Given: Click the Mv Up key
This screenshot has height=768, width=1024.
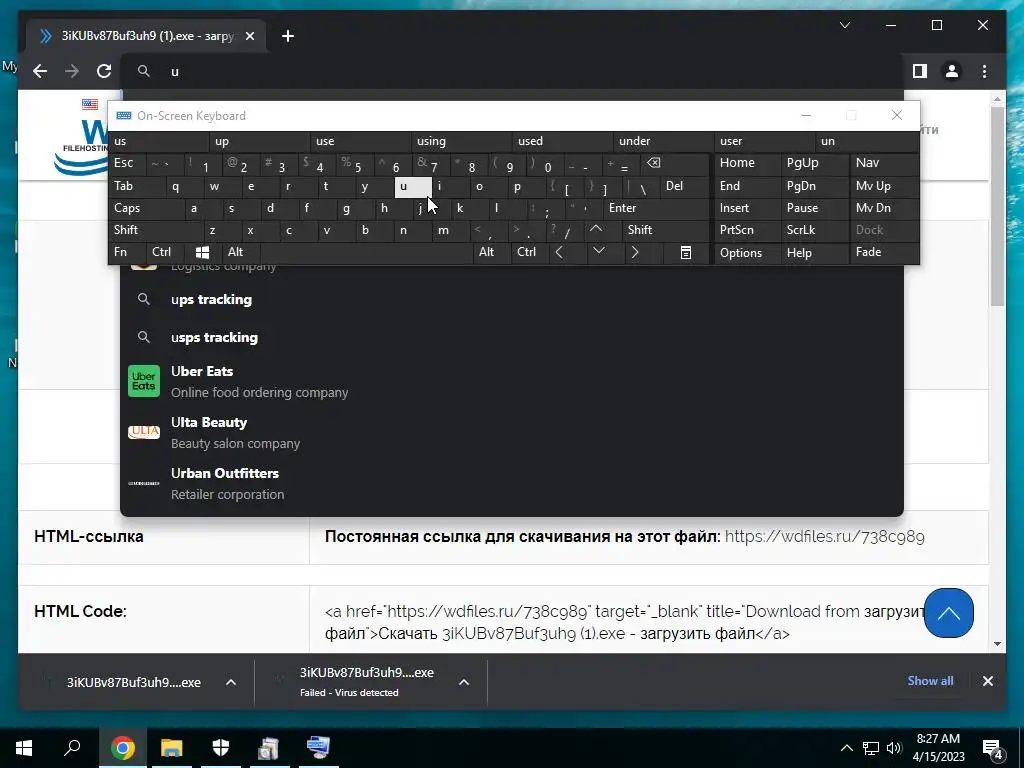Looking at the screenshot, I should pos(884,186).
